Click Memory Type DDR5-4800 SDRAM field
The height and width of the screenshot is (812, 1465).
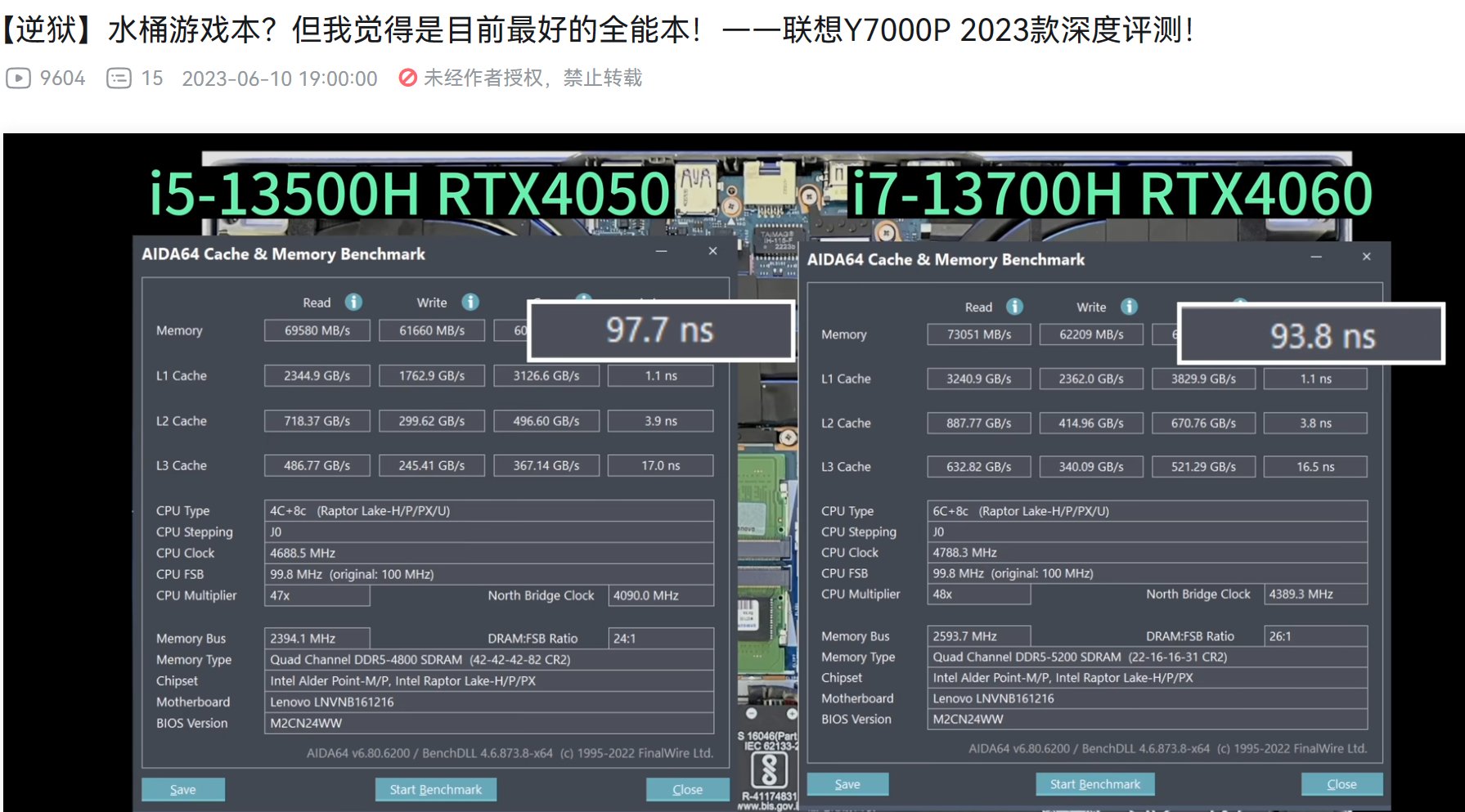pos(489,660)
